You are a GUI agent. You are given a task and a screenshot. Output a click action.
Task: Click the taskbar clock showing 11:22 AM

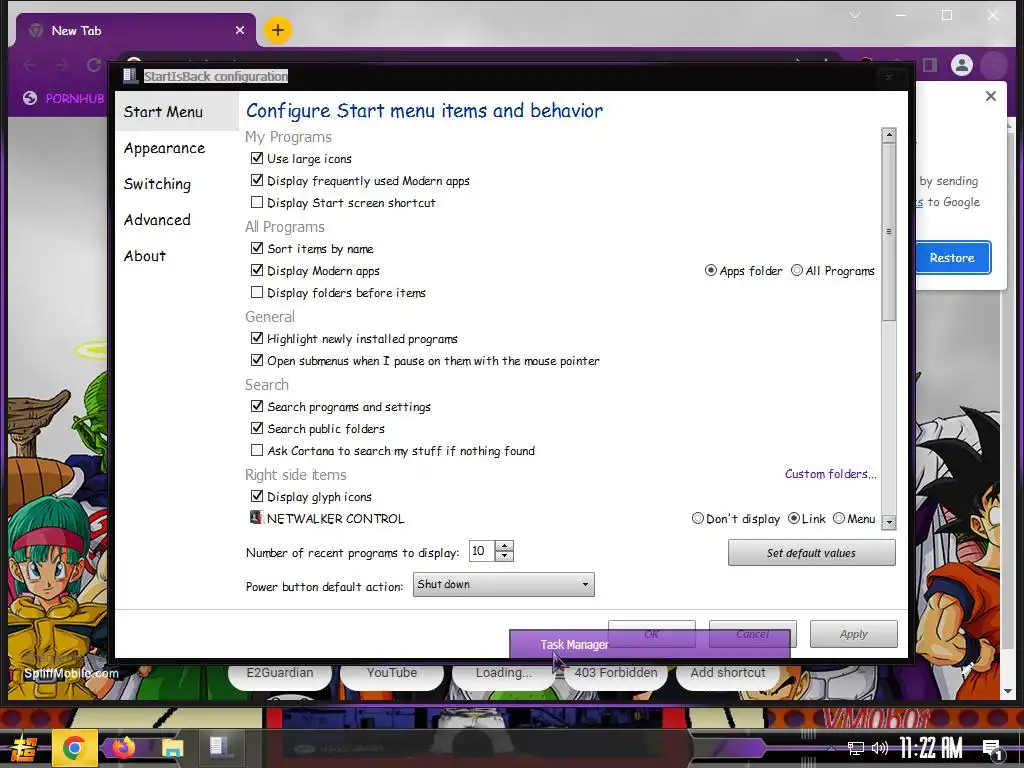pos(931,748)
